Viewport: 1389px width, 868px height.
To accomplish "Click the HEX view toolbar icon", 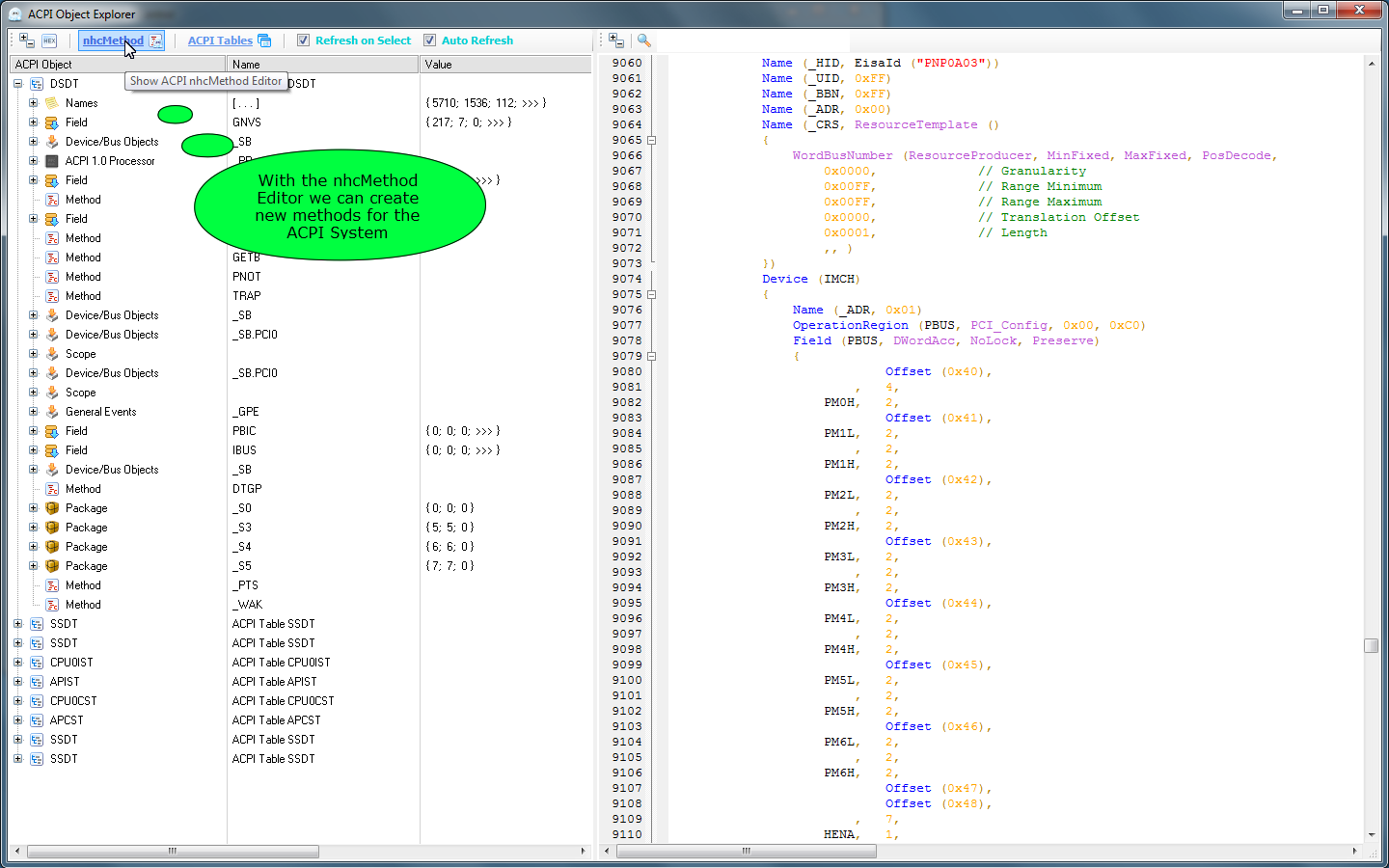I will coord(49,41).
